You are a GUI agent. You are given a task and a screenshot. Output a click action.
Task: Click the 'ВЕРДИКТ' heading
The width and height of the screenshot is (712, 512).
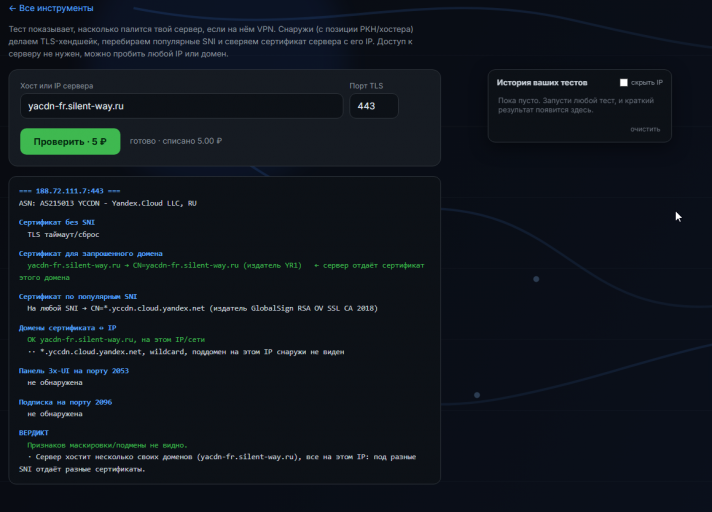34,433
